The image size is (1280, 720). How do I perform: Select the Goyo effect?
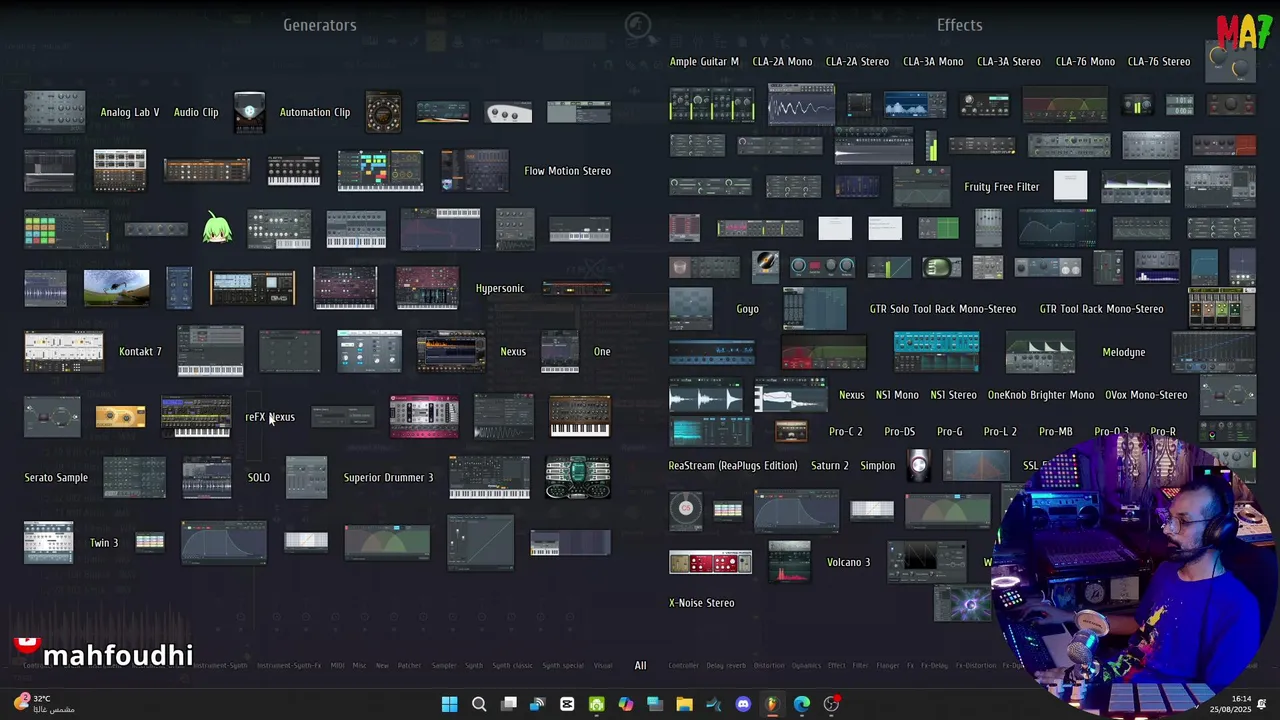click(x=748, y=309)
